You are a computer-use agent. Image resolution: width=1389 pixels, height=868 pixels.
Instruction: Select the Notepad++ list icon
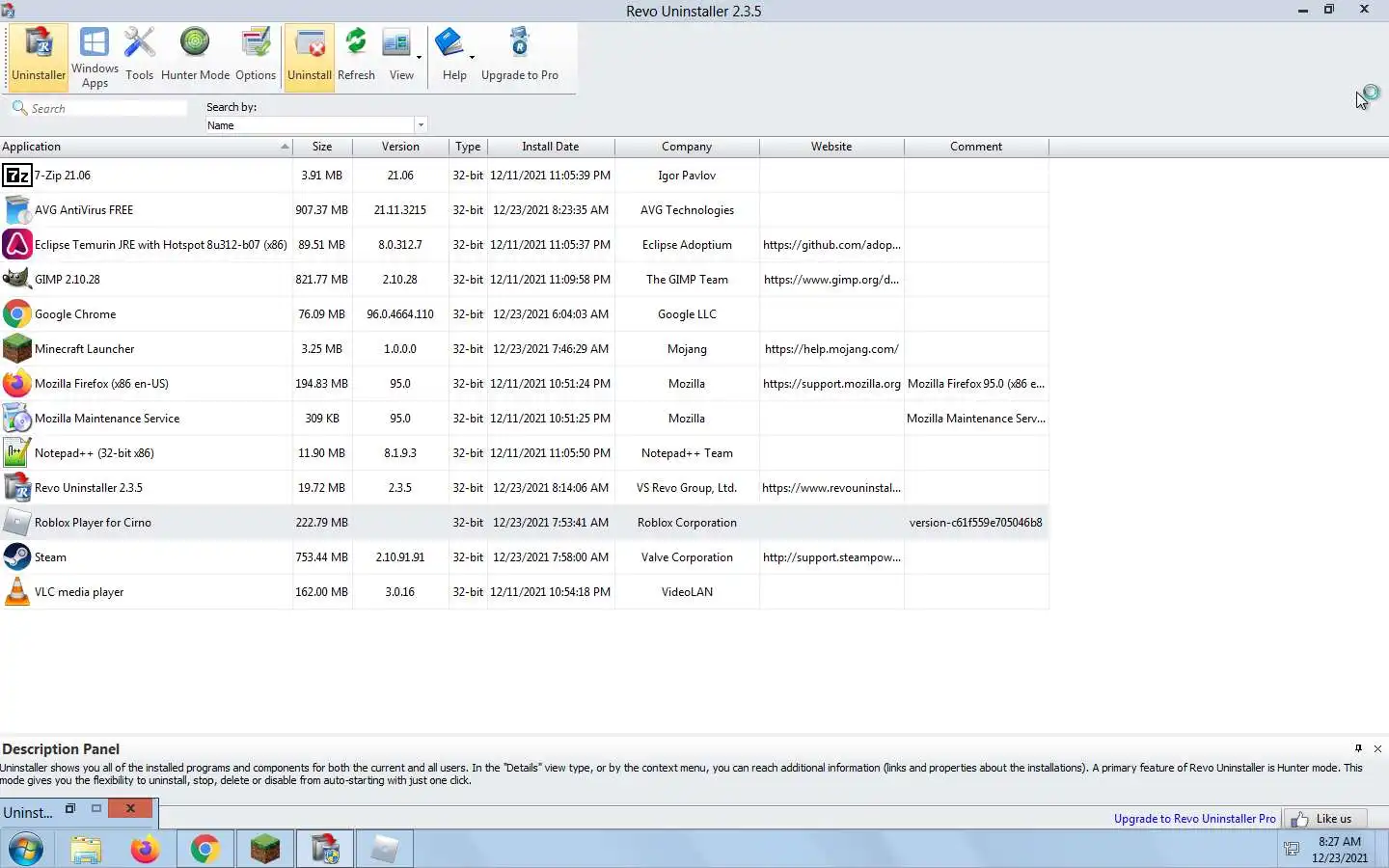pyautogui.click(x=17, y=453)
